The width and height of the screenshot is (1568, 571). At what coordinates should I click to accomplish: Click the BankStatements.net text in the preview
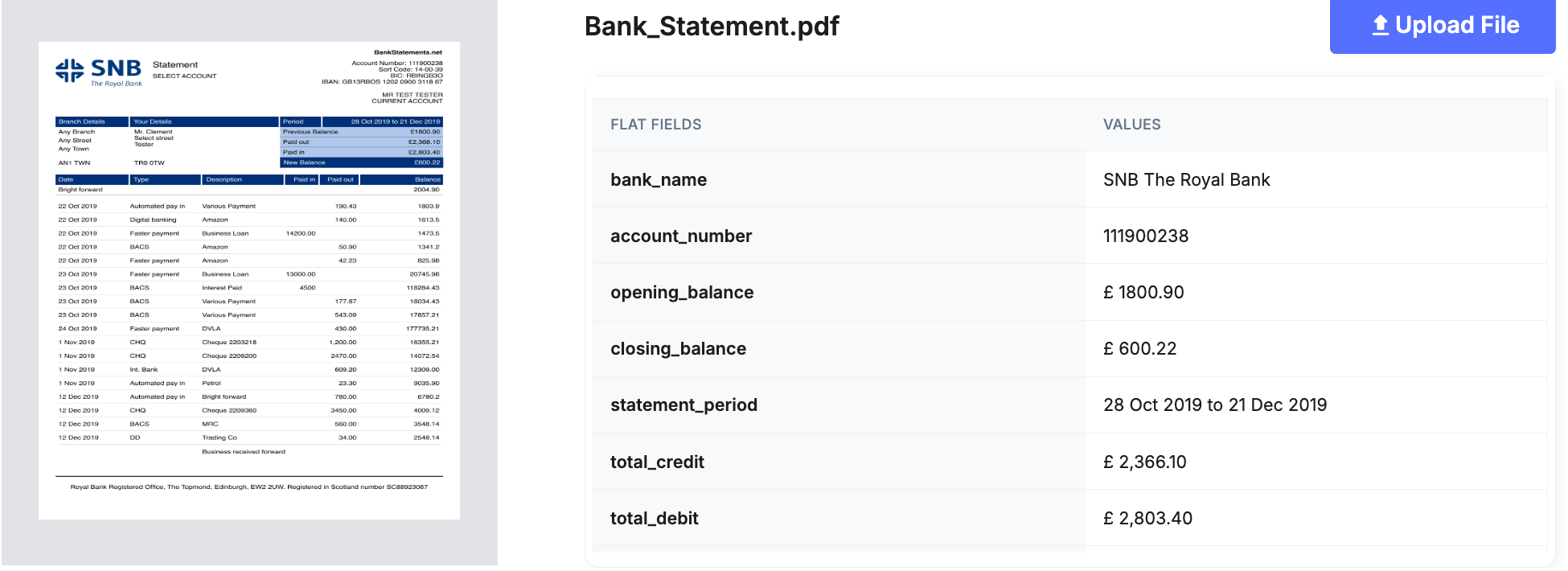coord(407,51)
